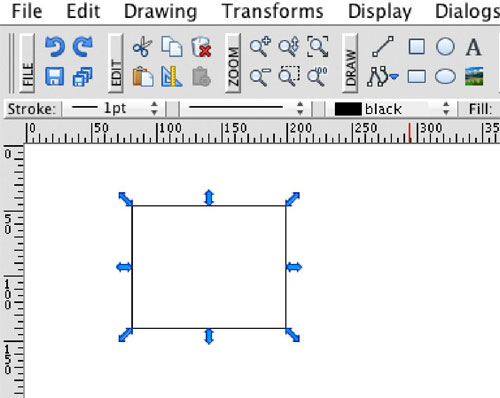Open the Transforms menu
Image resolution: width=500 pixels, height=398 pixels.
click(x=273, y=12)
